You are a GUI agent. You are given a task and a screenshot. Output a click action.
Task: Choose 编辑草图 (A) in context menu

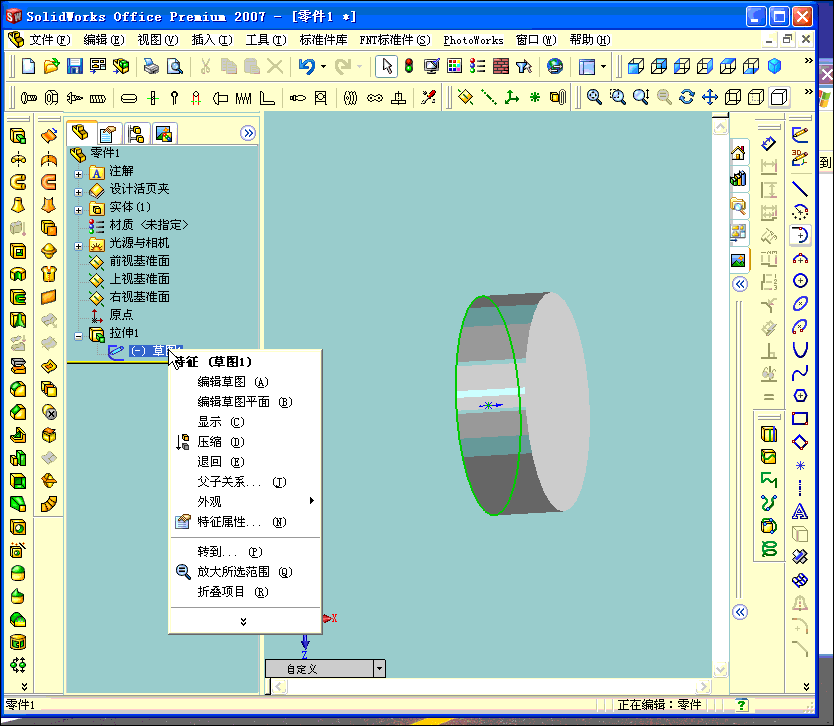pos(245,382)
